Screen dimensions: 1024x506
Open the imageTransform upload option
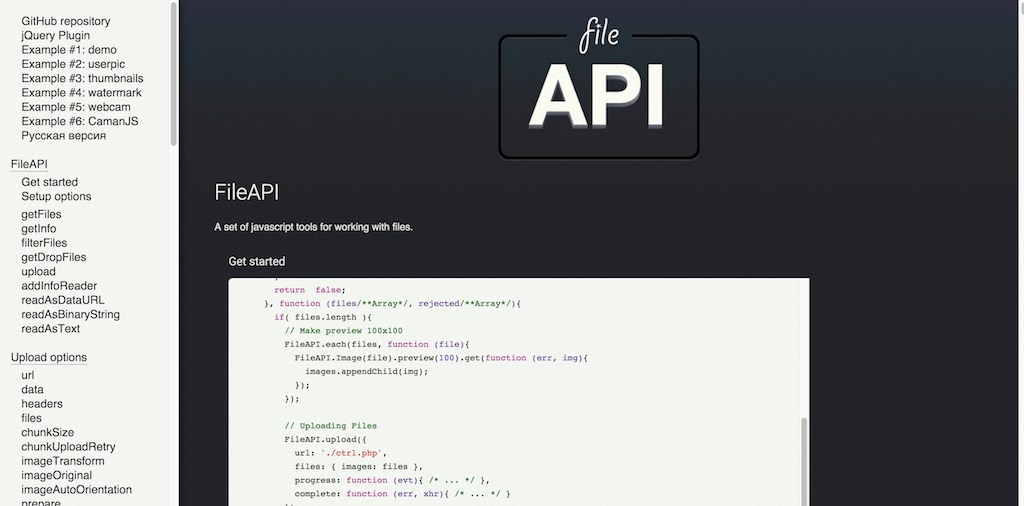click(63, 462)
